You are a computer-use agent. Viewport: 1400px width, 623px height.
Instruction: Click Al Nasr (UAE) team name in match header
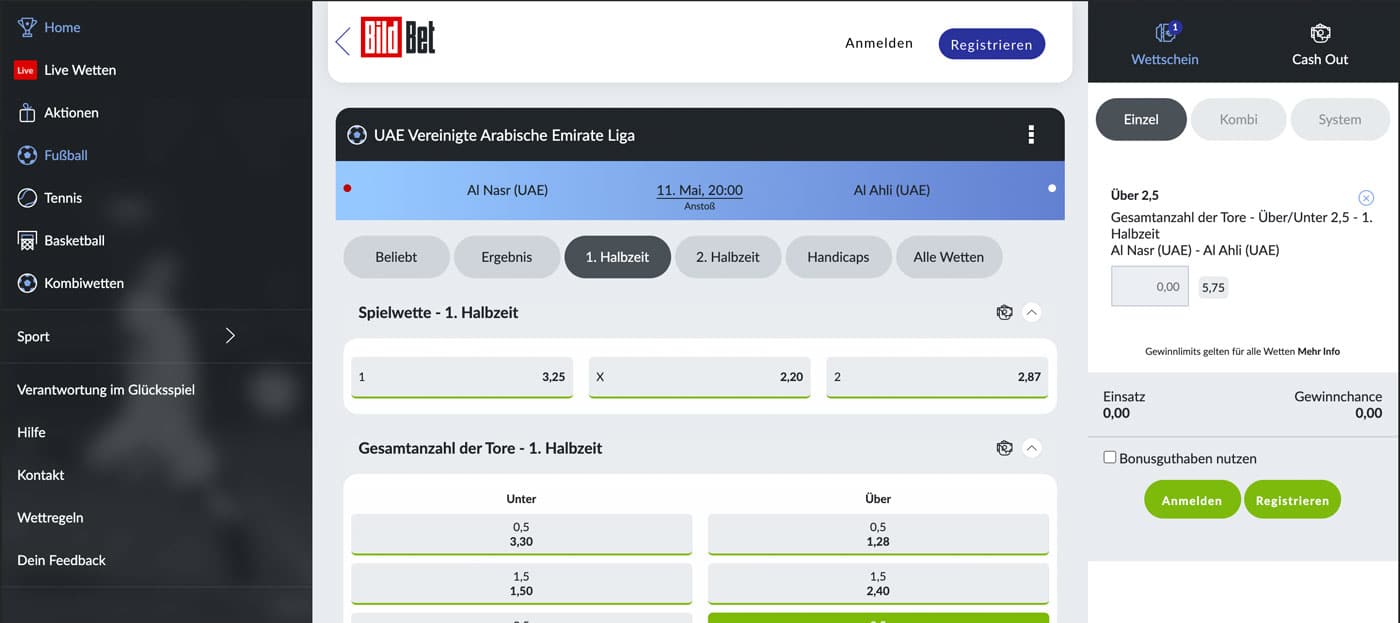point(507,190)
